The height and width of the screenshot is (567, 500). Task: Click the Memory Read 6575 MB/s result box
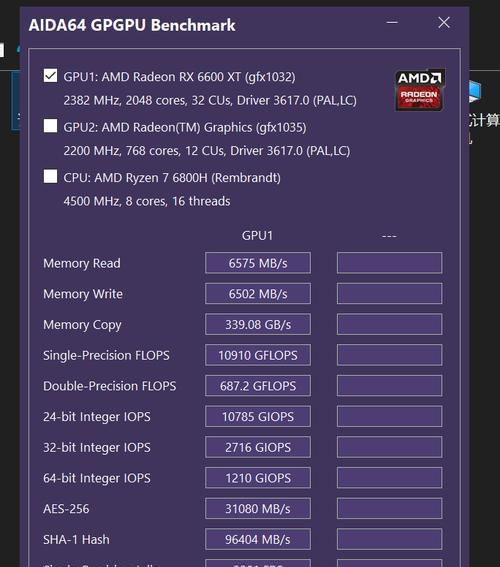pyautogui.click(x=258, y=263)
